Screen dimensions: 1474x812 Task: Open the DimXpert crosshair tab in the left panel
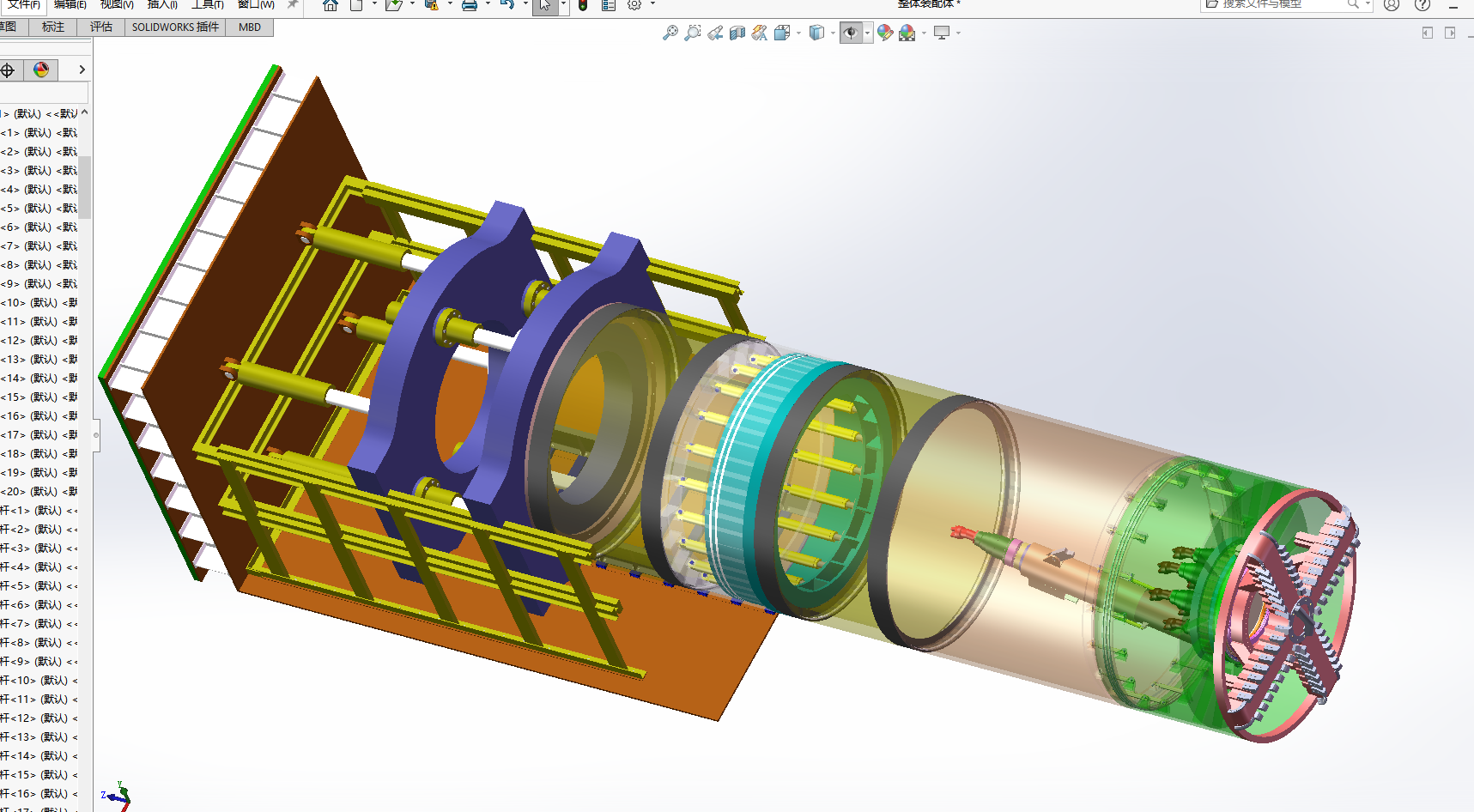(9, 70)
